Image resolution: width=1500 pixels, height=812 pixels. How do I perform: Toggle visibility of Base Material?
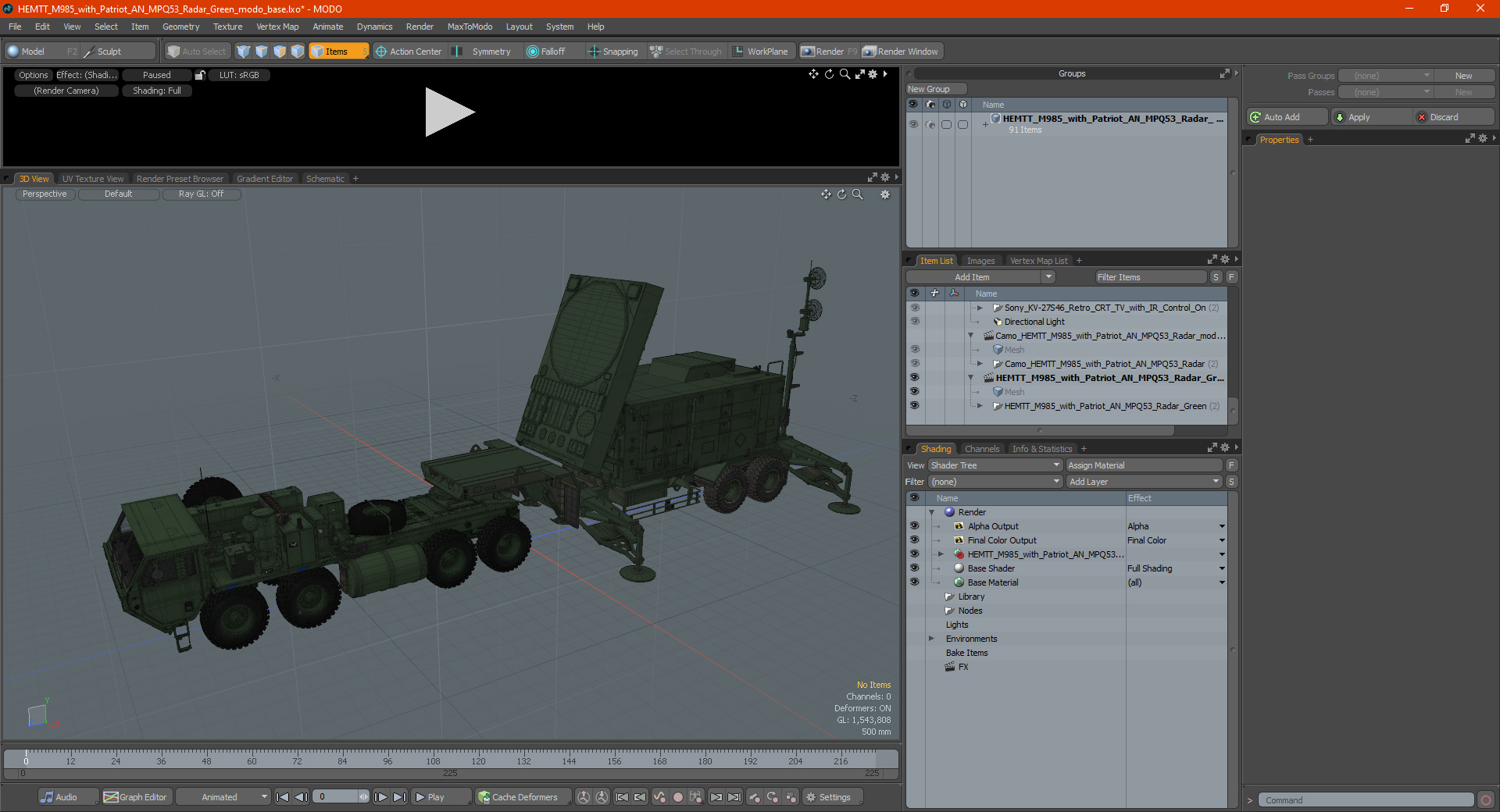point(914,582)
